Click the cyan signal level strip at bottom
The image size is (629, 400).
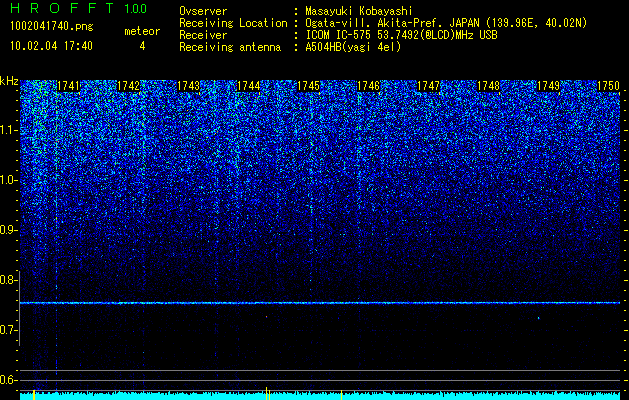tap(320, 396)
